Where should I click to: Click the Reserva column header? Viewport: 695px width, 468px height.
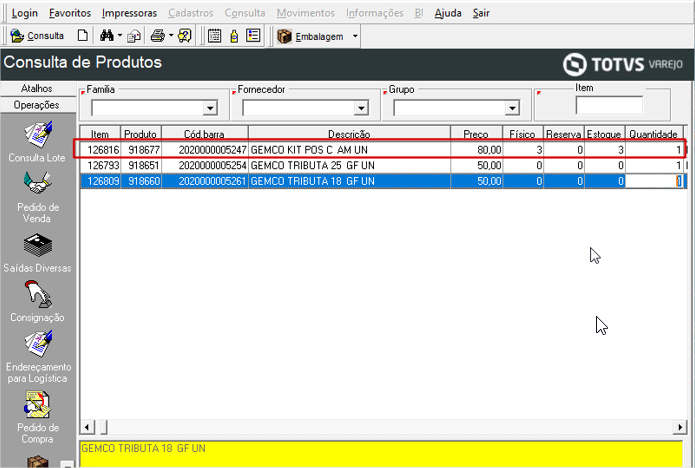[564, 134]
